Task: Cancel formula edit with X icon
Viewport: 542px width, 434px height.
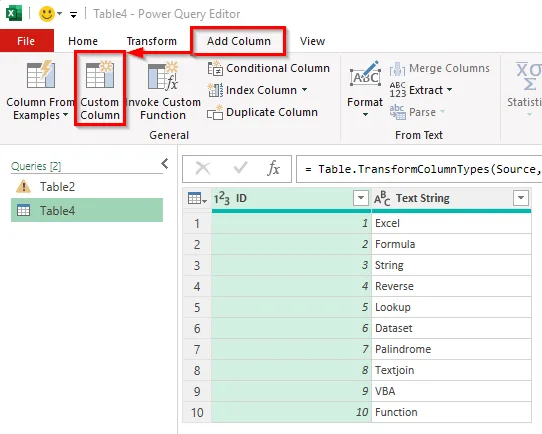Action: coord(203,169)
